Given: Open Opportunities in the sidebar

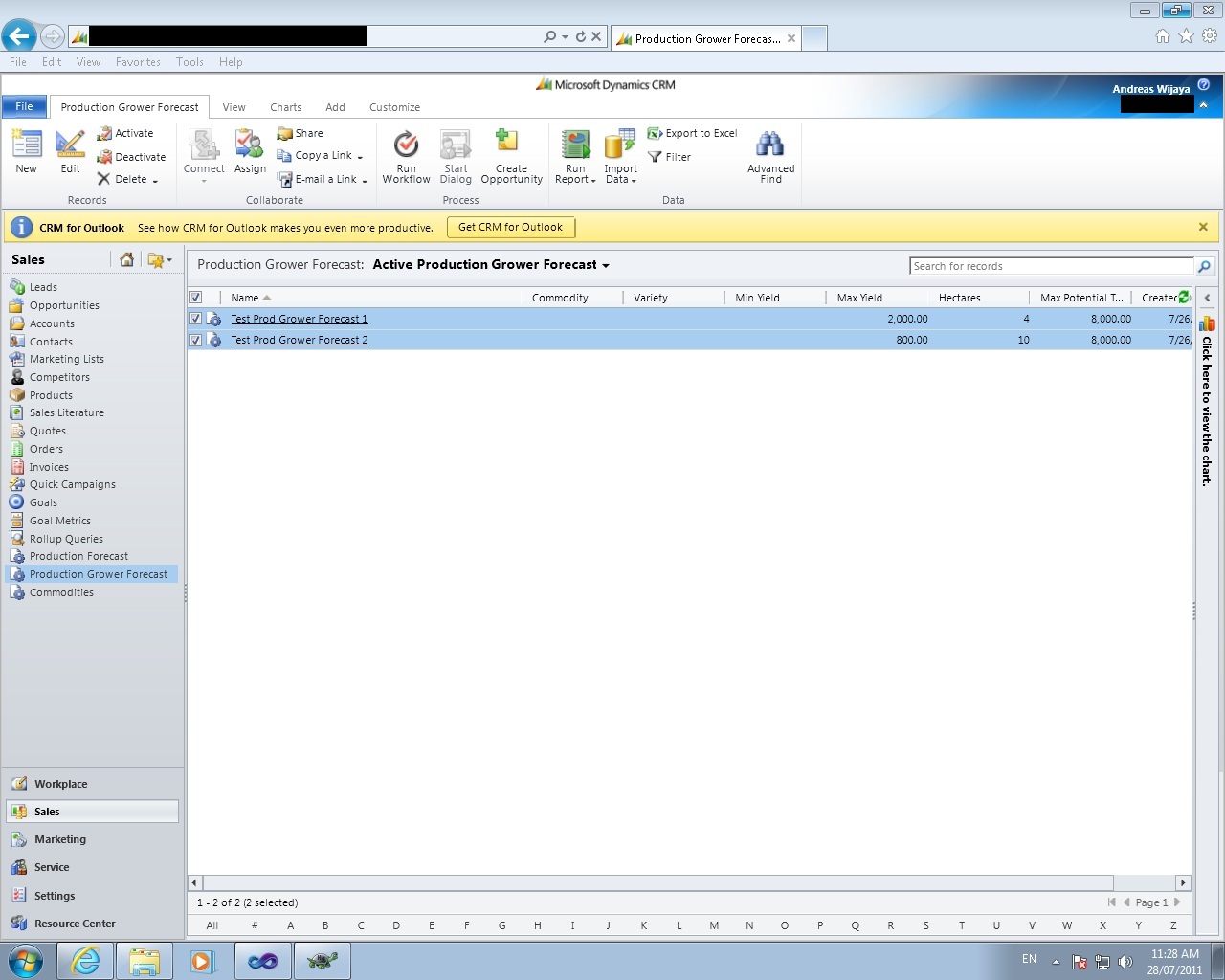Looking at the screenshot, I should coord(64,305).
